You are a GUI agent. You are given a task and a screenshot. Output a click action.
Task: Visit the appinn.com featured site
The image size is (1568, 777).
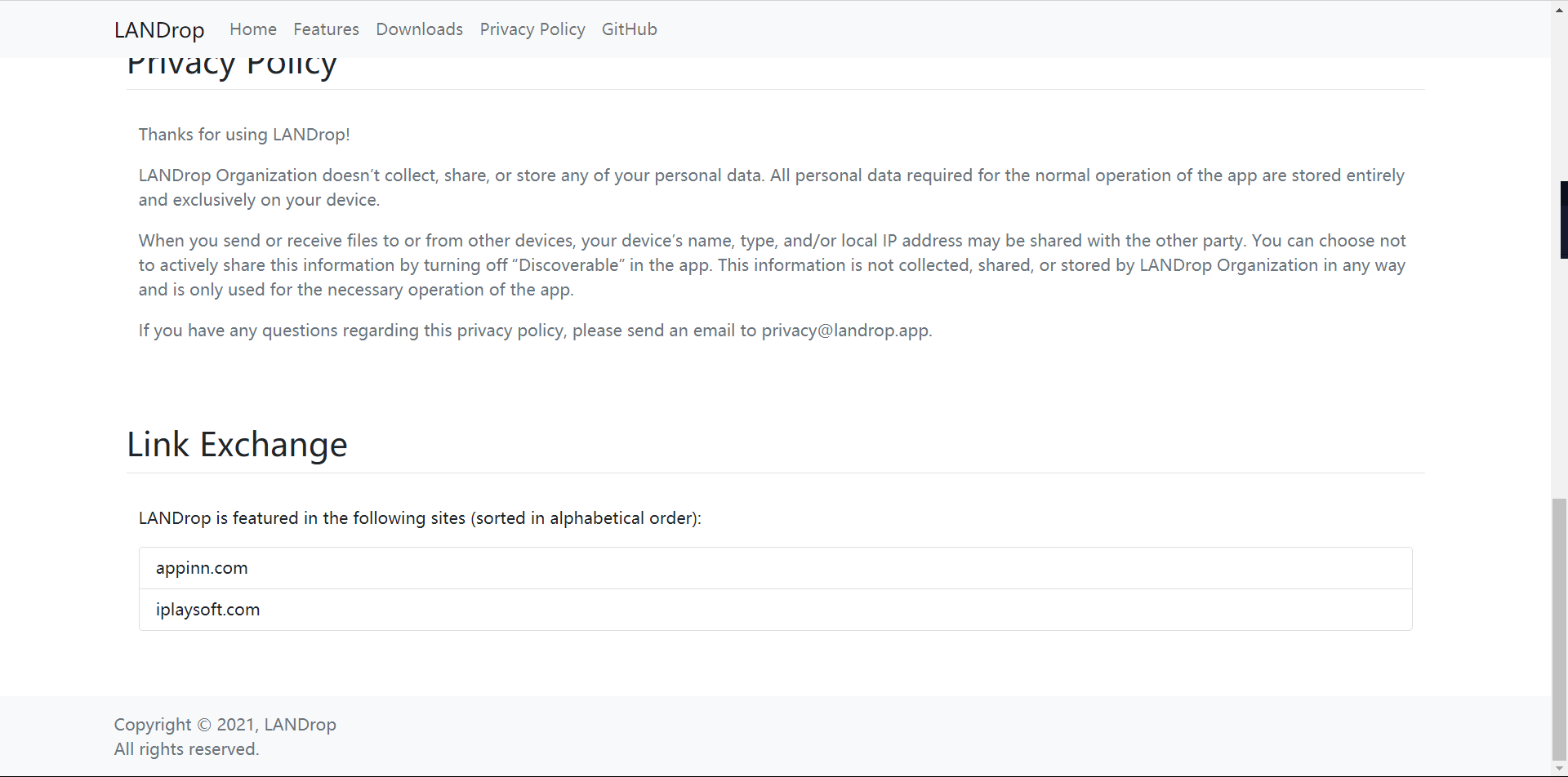[202, 568]
